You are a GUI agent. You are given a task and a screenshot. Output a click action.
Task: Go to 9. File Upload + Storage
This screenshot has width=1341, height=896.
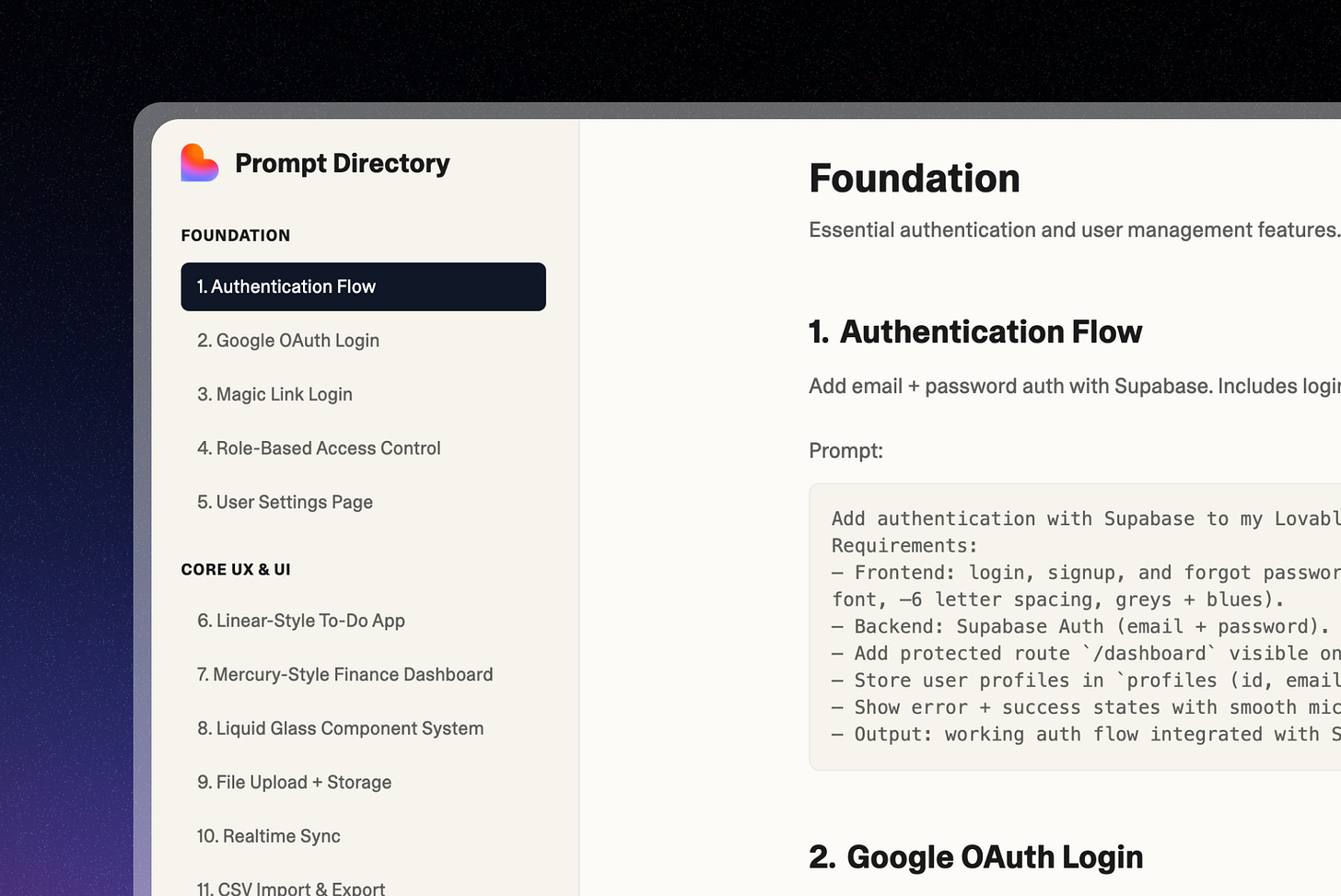[294, 782]
